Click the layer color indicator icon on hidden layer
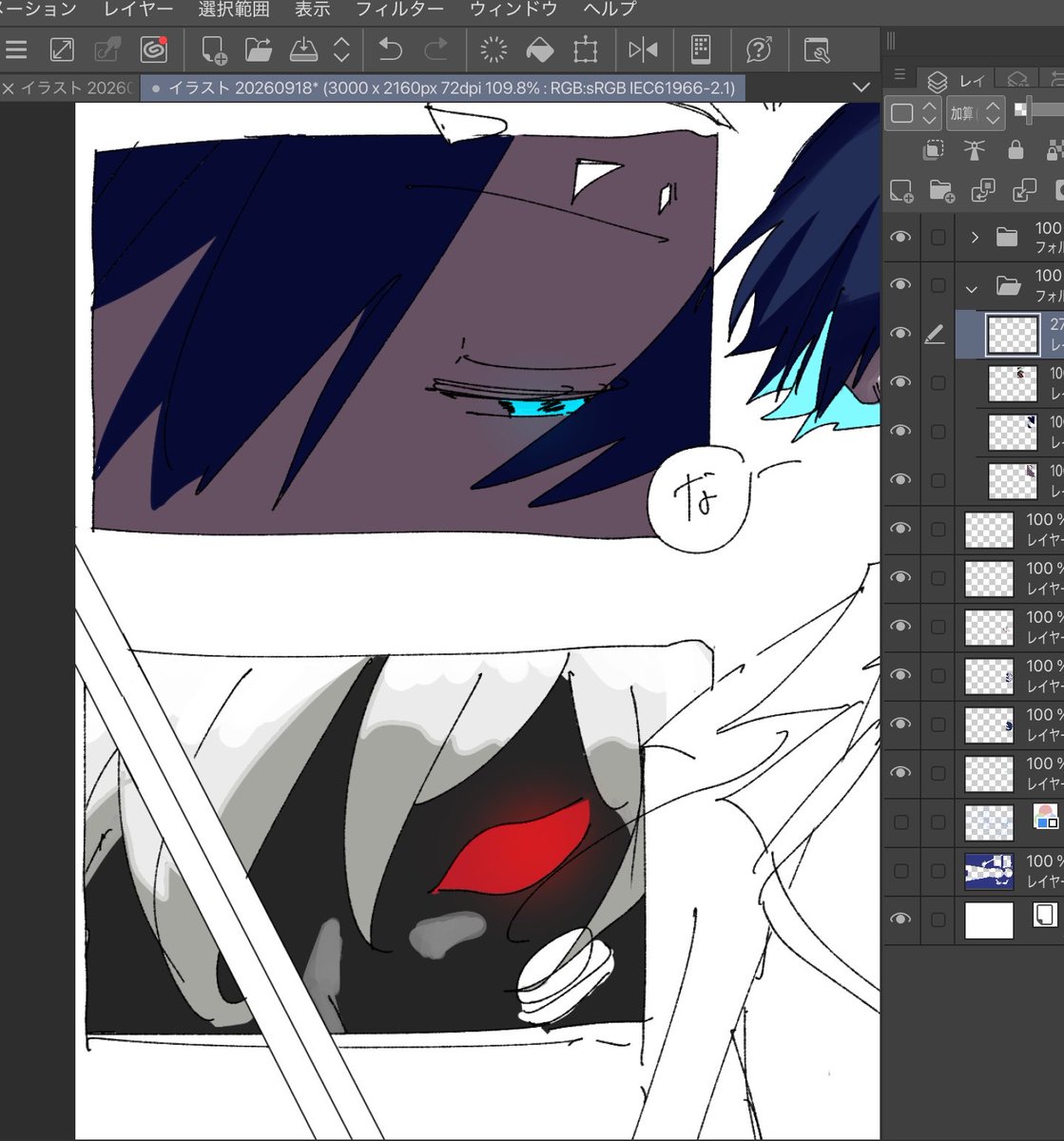Image resolution: width=1064 pixels, height=1141 pixels. click(x=1045, y=816)
